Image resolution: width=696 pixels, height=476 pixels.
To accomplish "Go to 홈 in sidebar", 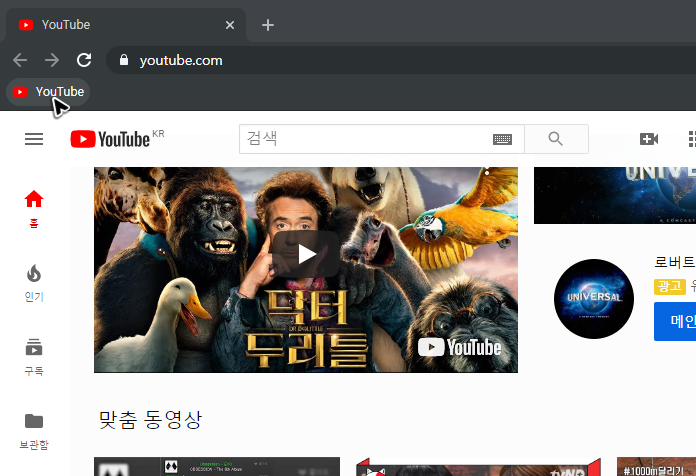I will point(34,209).
